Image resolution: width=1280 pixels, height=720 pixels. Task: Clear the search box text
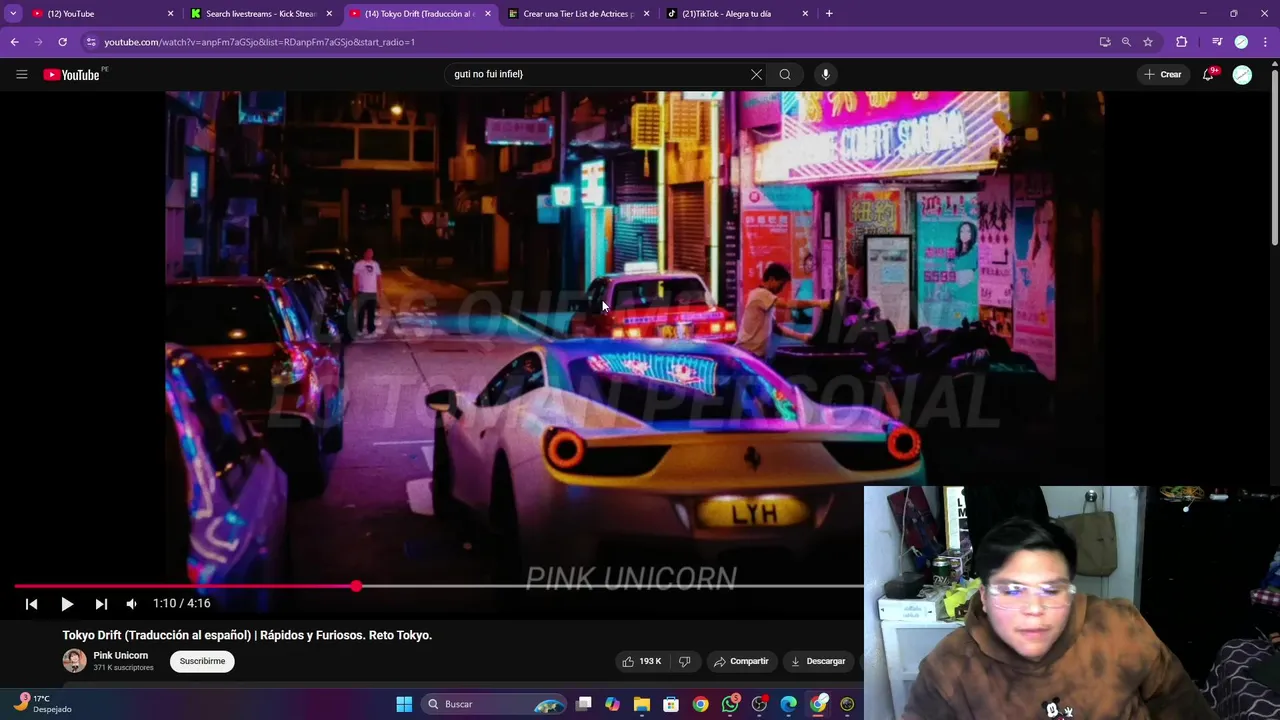tap(756, 74)
